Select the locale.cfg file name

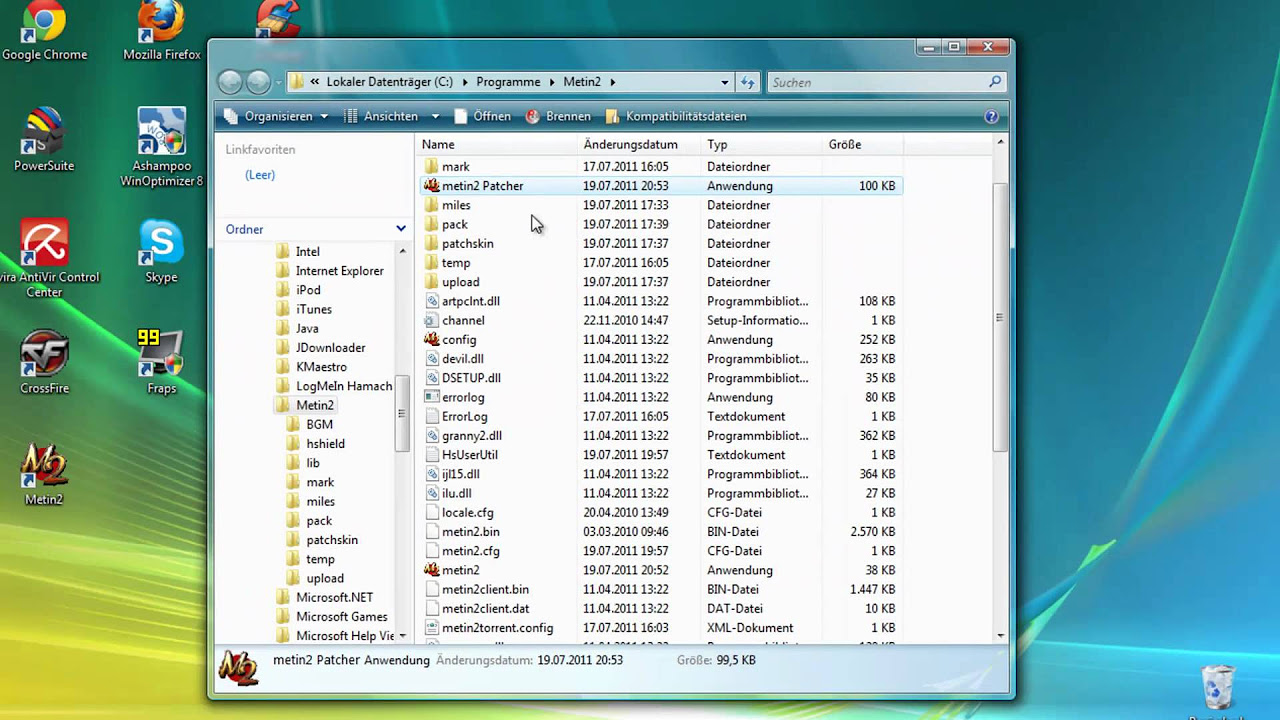[x=468, y=513]
